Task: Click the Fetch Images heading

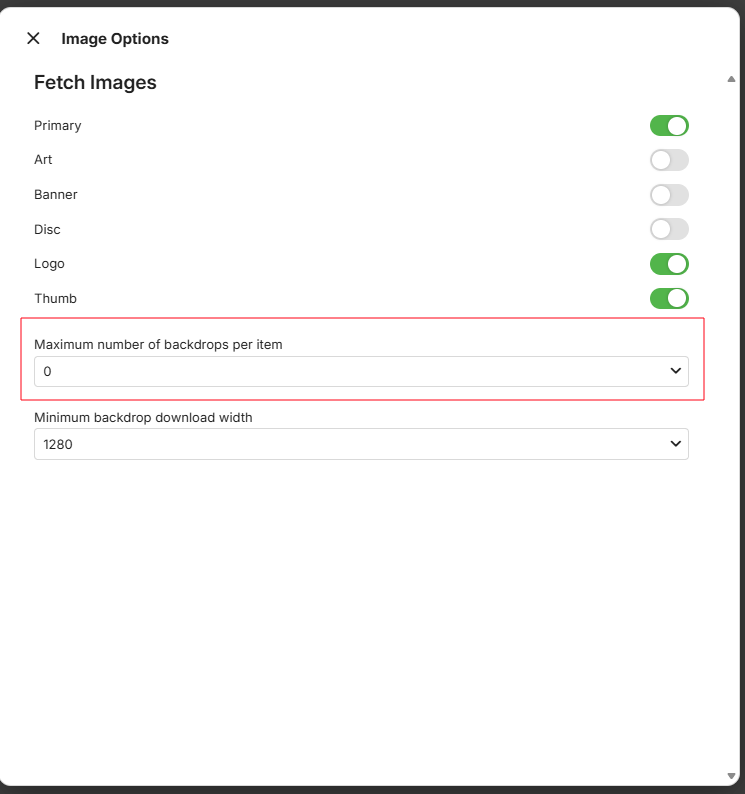Action: point(95,83)
